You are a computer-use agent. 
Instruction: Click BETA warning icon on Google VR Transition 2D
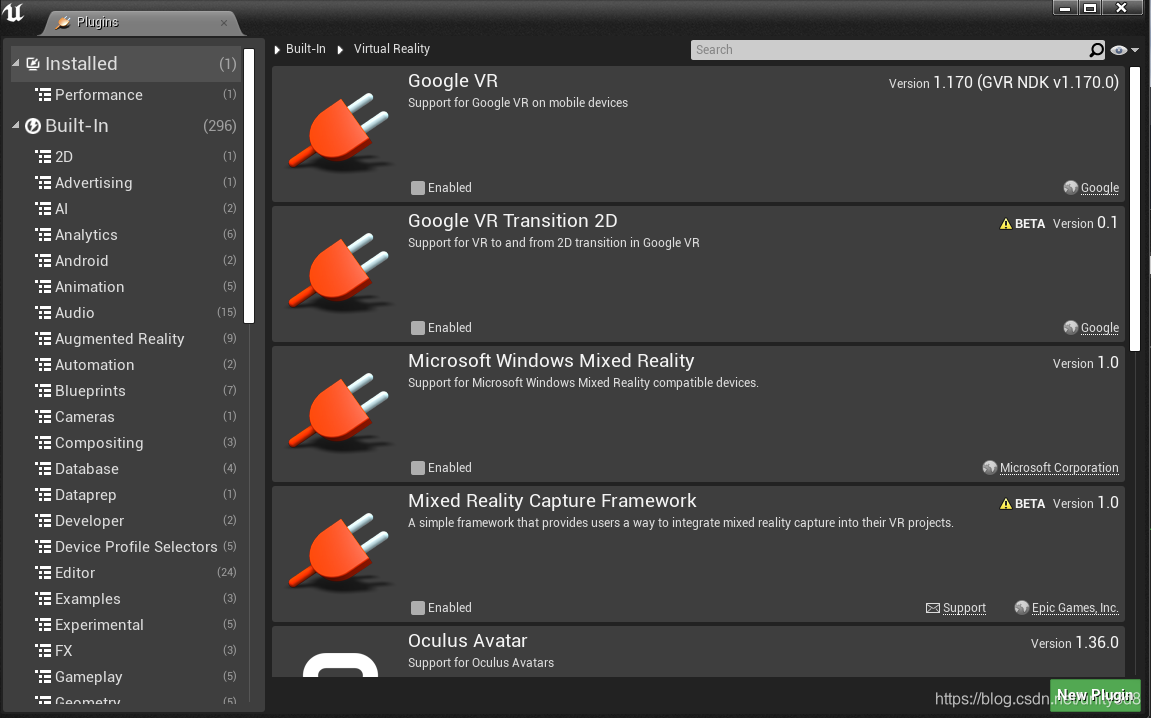[x=1006, y=224]
